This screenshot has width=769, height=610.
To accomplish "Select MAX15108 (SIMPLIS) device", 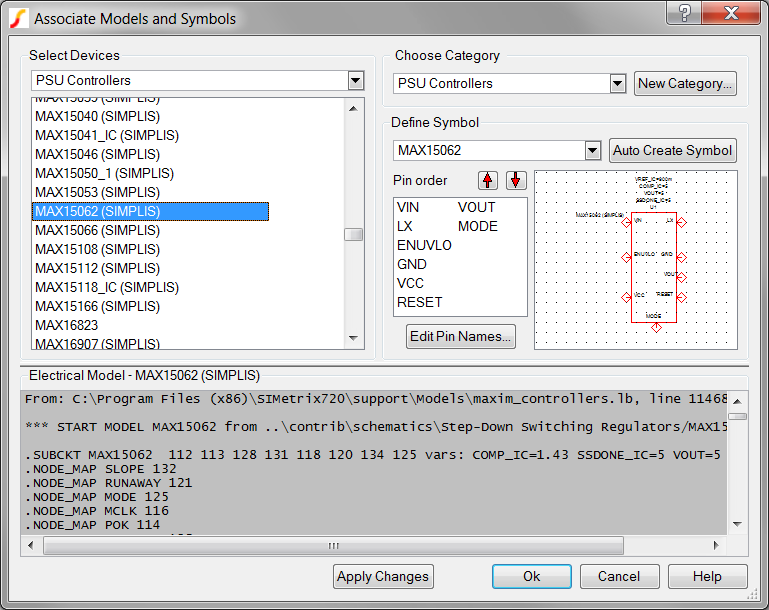I will [98, 249].
